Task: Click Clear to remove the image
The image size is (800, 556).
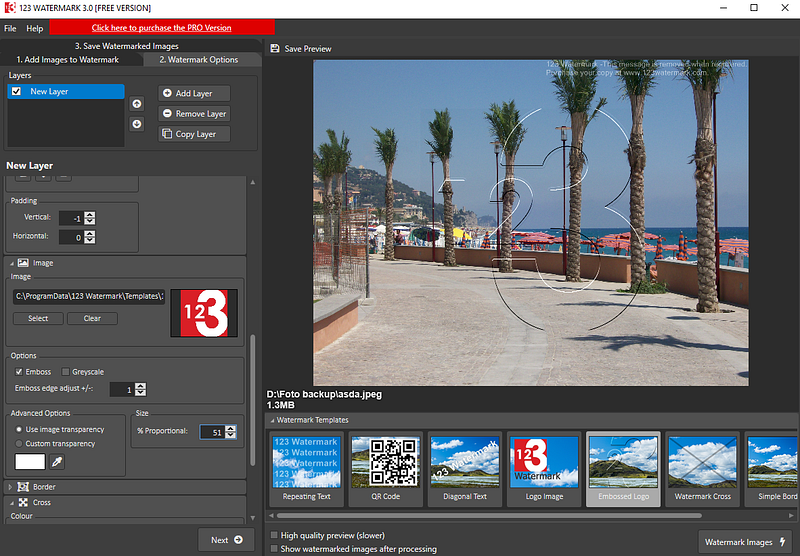Action: coord(92,318)
